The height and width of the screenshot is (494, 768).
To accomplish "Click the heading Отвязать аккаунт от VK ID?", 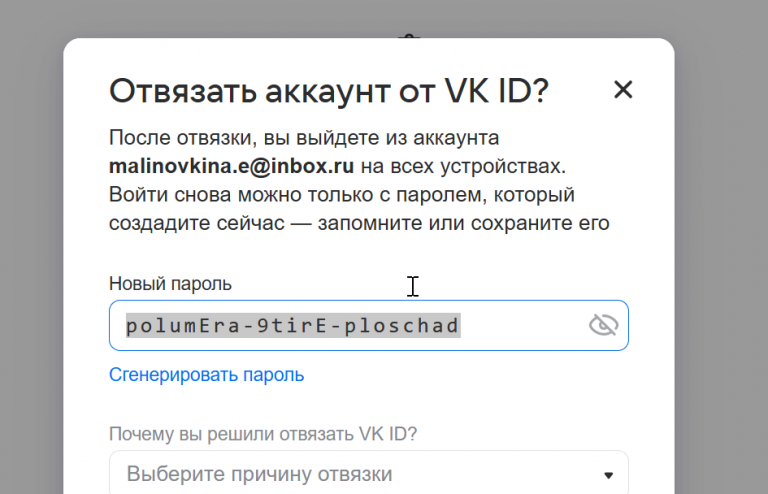I will coord(329,90).
